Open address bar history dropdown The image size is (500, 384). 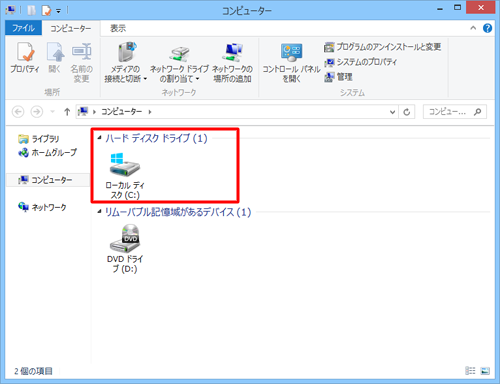tap(392, 112)
